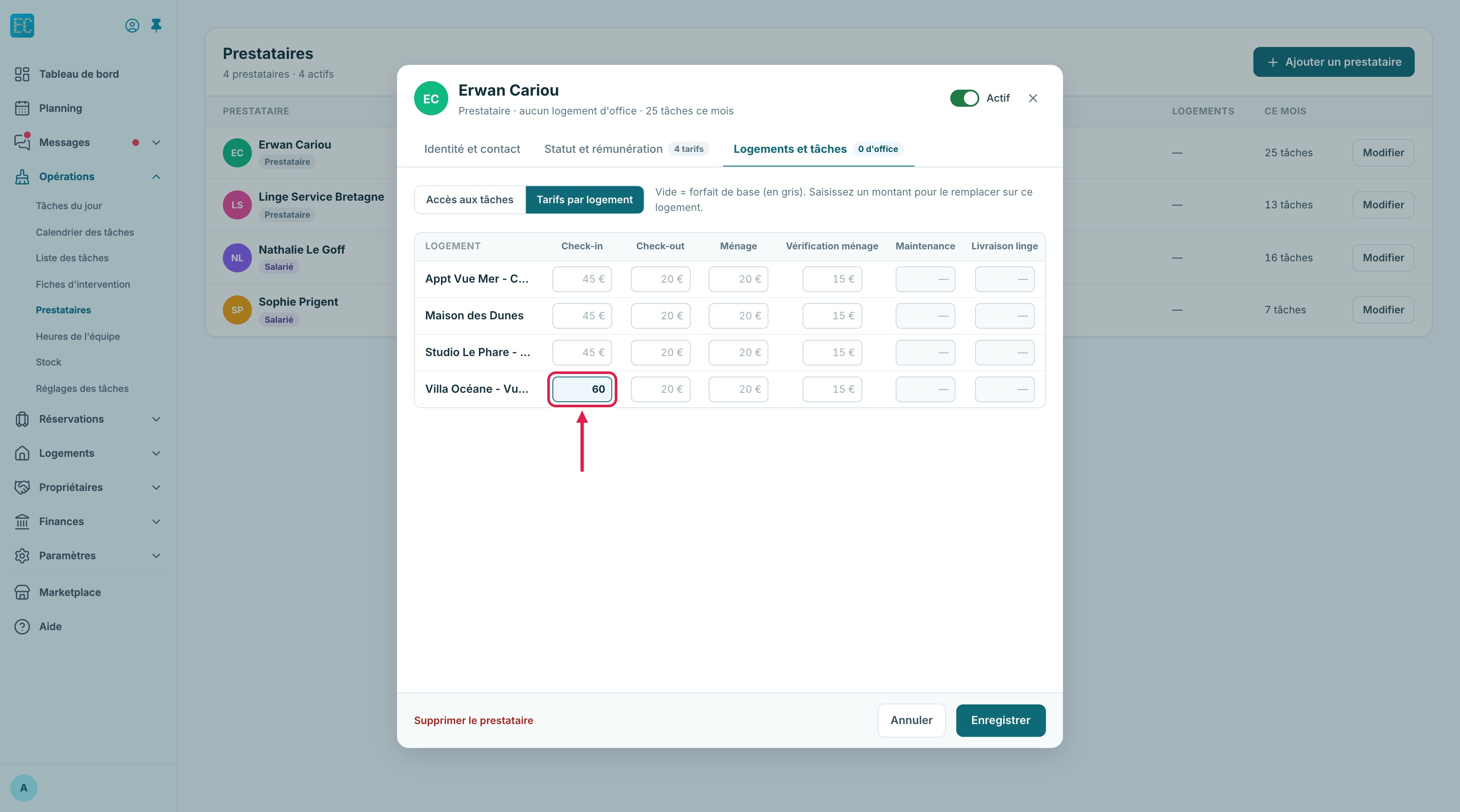Expand the Réservations chevron
The image size is (1460, 812).
coord(156,419)
